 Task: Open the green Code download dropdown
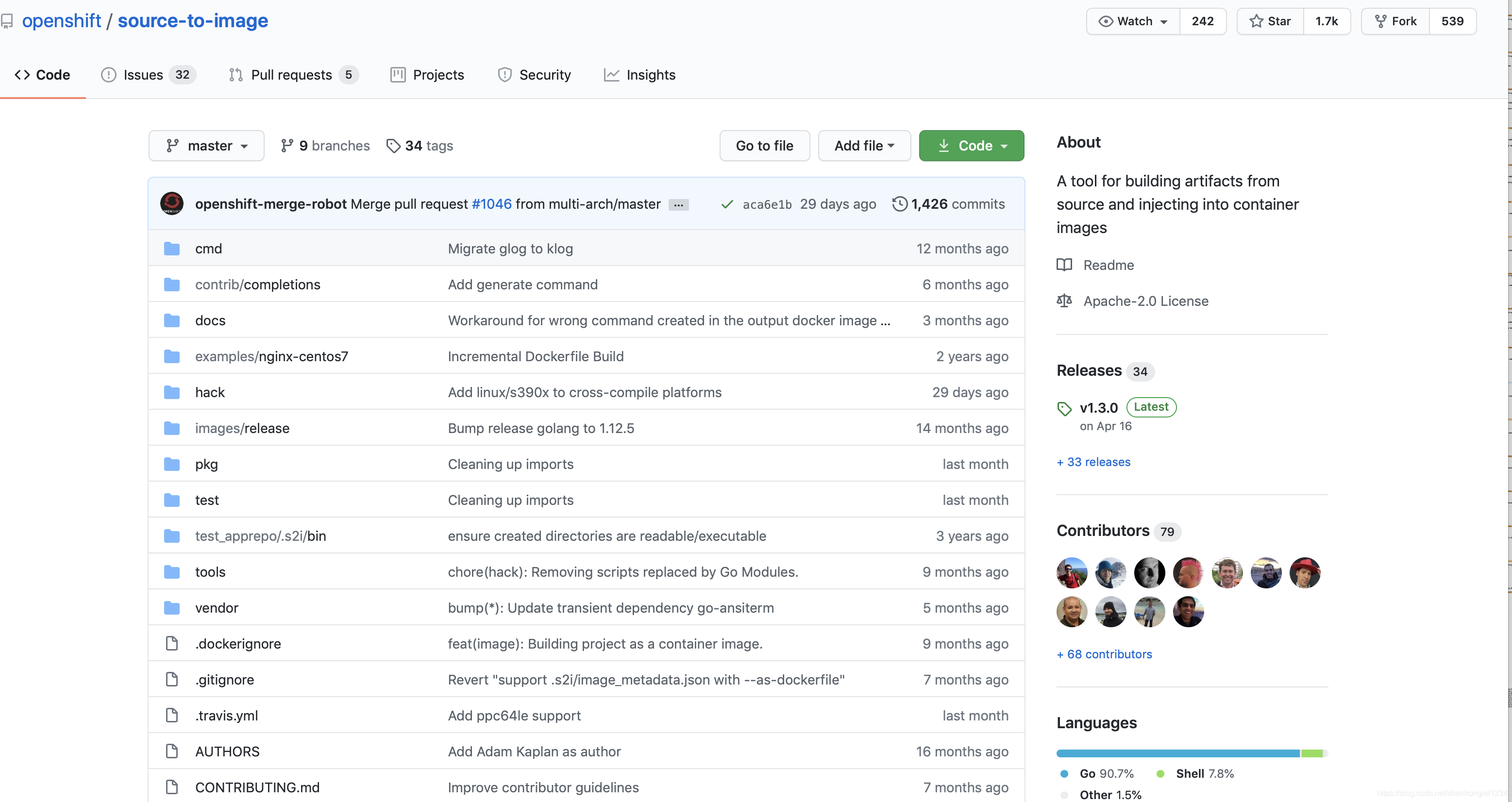[972, 146]
